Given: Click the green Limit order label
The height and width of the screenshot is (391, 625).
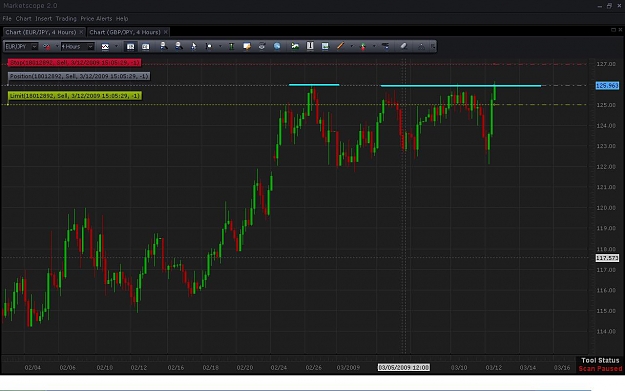Looking at the screenshot, I should [x=75, y=96].
